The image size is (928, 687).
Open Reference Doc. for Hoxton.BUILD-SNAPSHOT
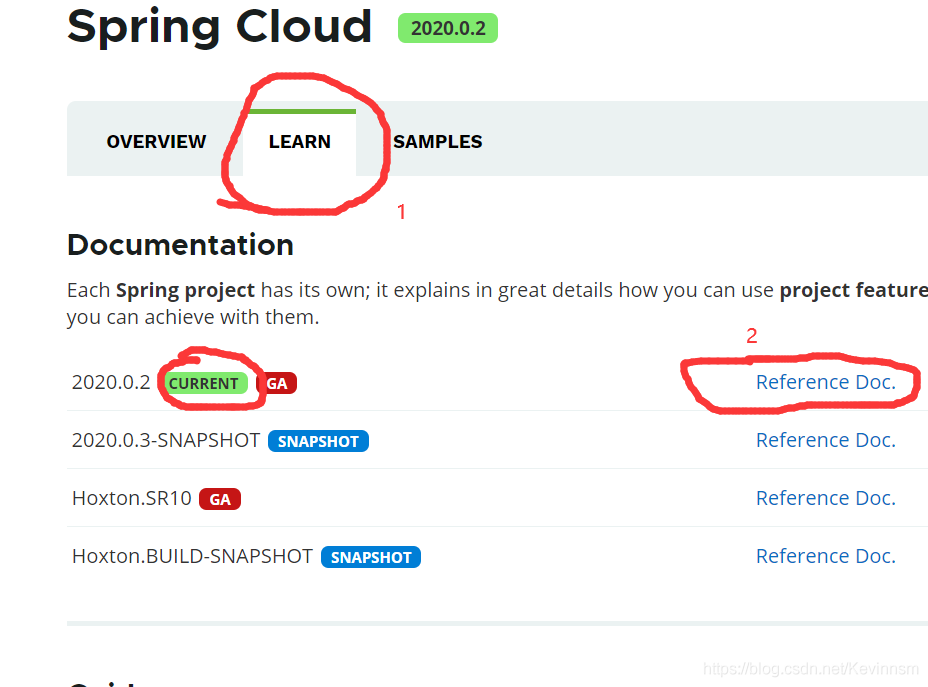pos(825,556)
